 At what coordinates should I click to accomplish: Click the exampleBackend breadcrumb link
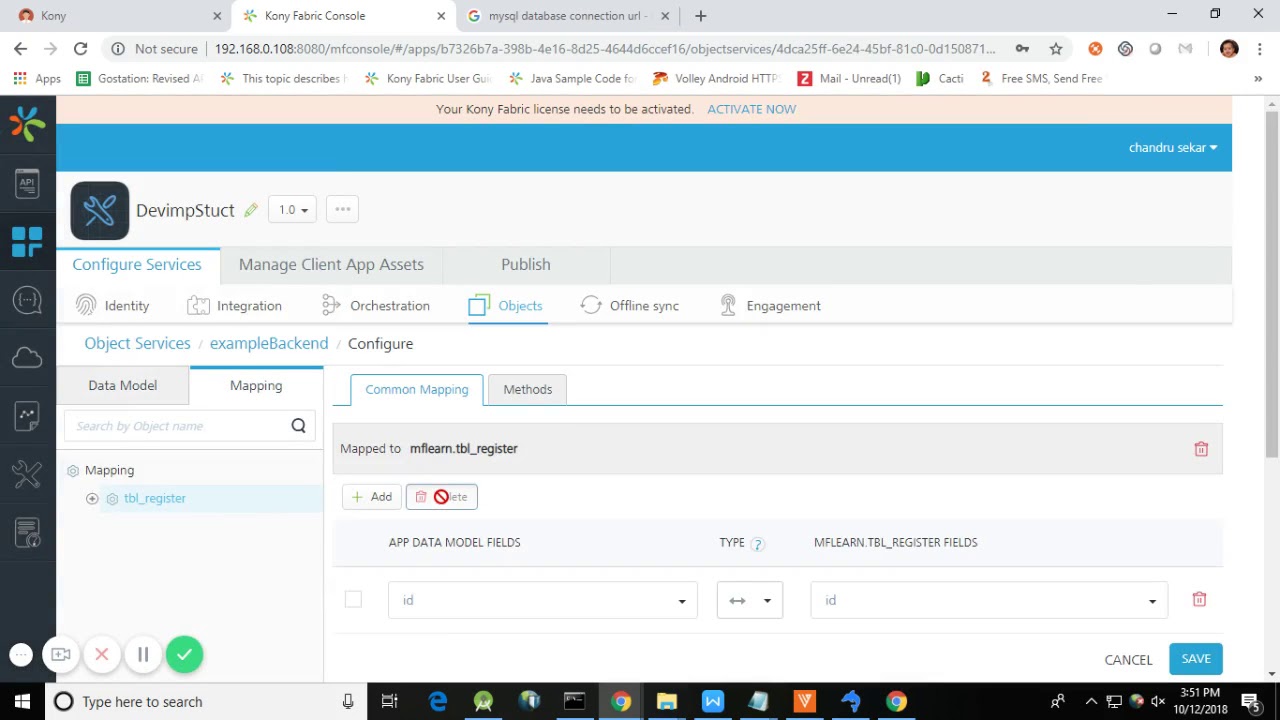click(269, 344)
